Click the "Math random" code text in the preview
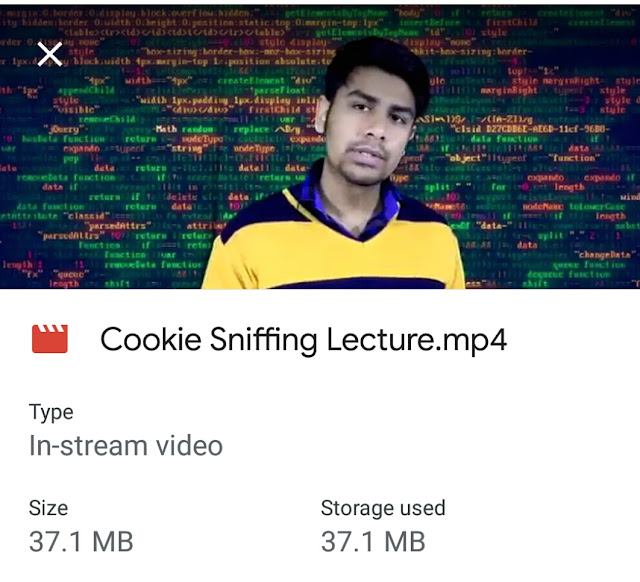 tap(184, 129)
